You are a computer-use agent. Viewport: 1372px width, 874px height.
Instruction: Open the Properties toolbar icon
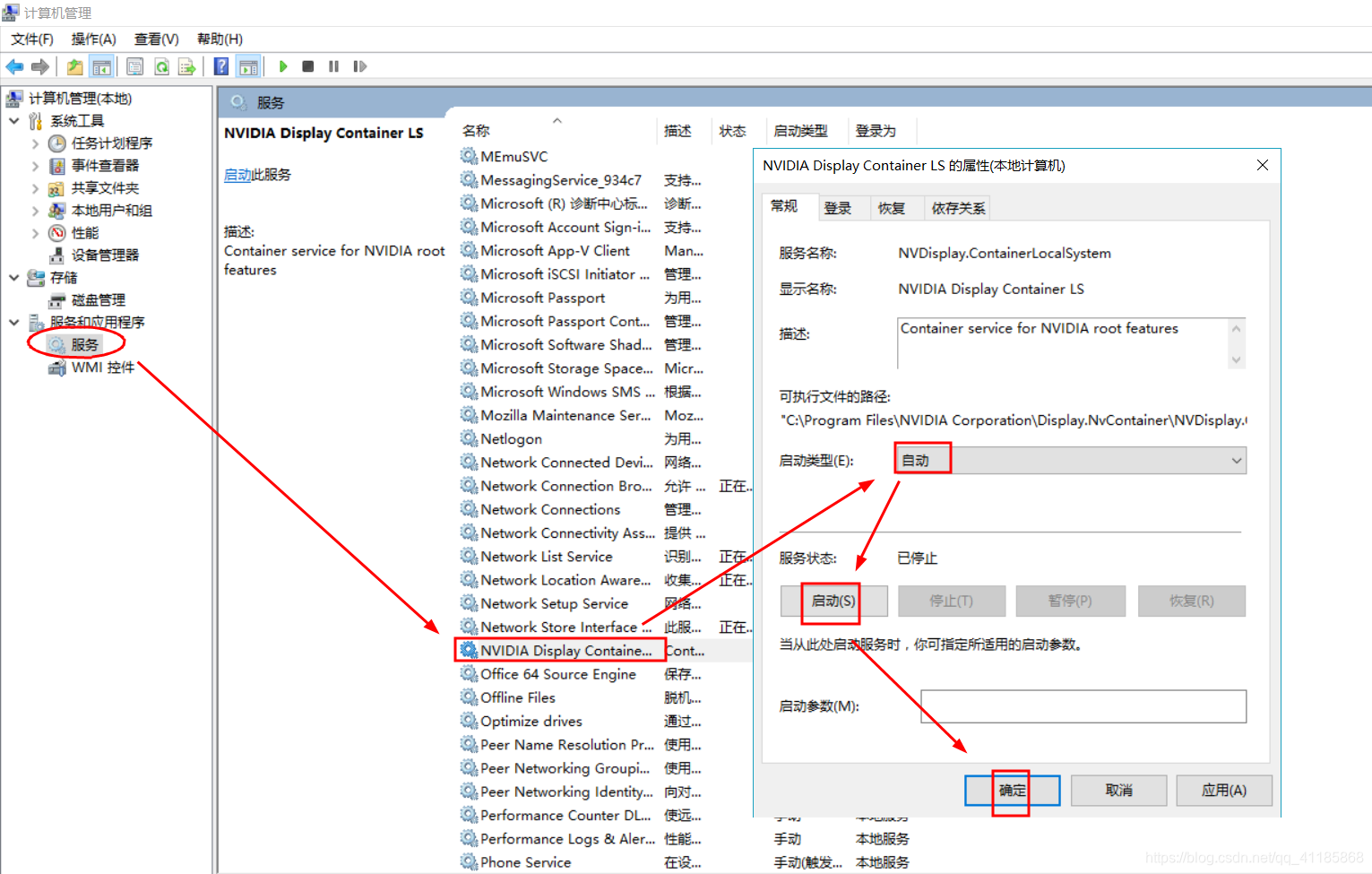coord(135,66)
